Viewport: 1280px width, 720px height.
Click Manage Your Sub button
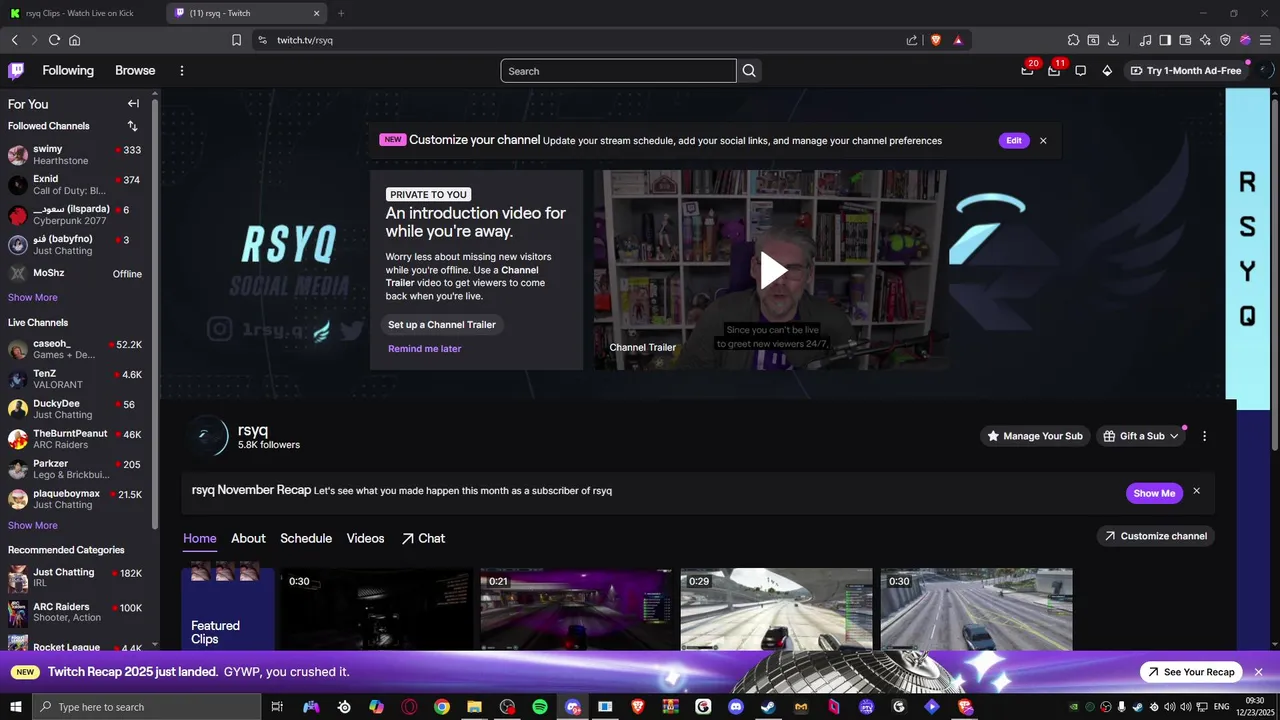(x=1034, y=436)
